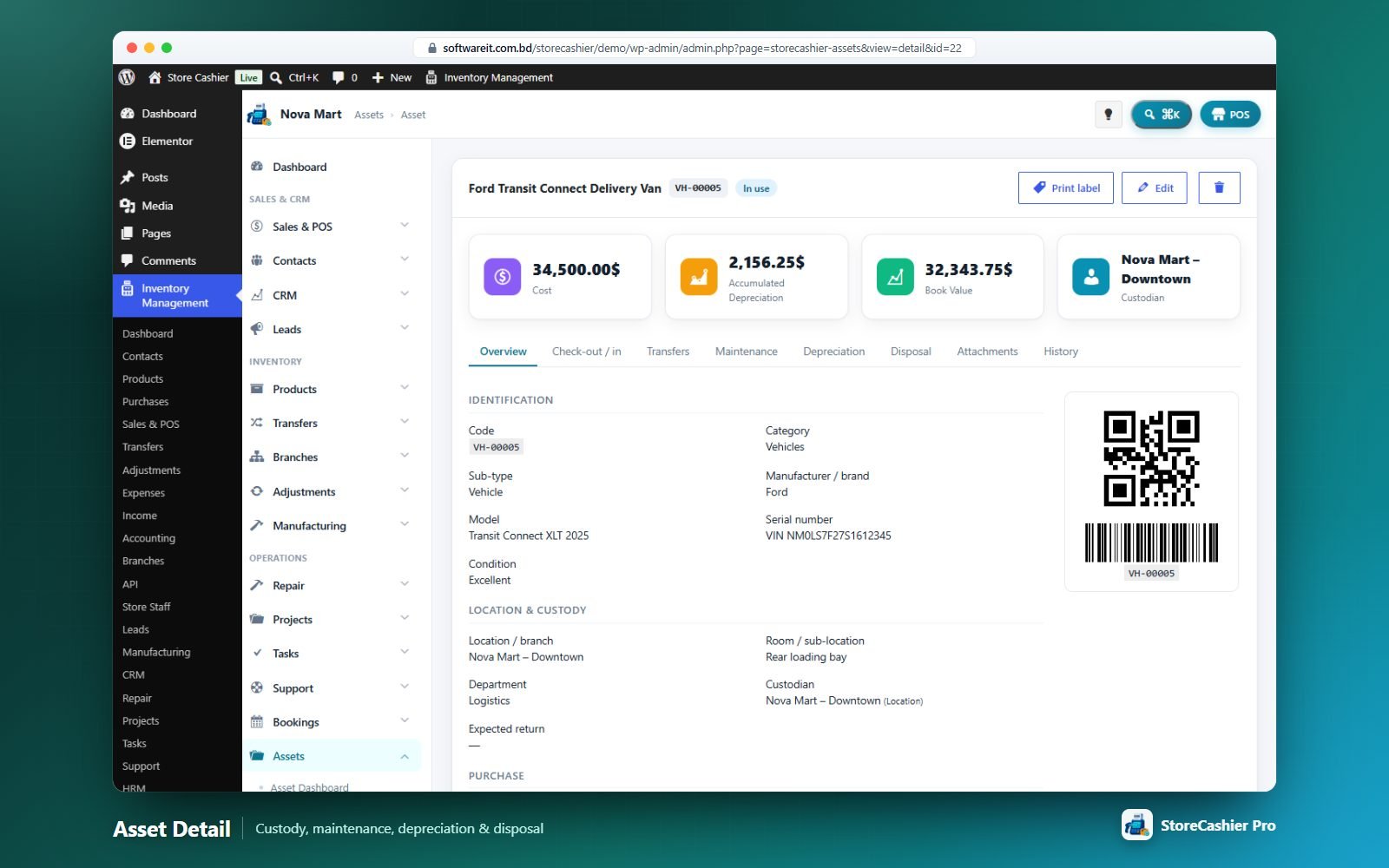Switch to the Maintenance tab
1389x868 pixels.
coord(747,352)
